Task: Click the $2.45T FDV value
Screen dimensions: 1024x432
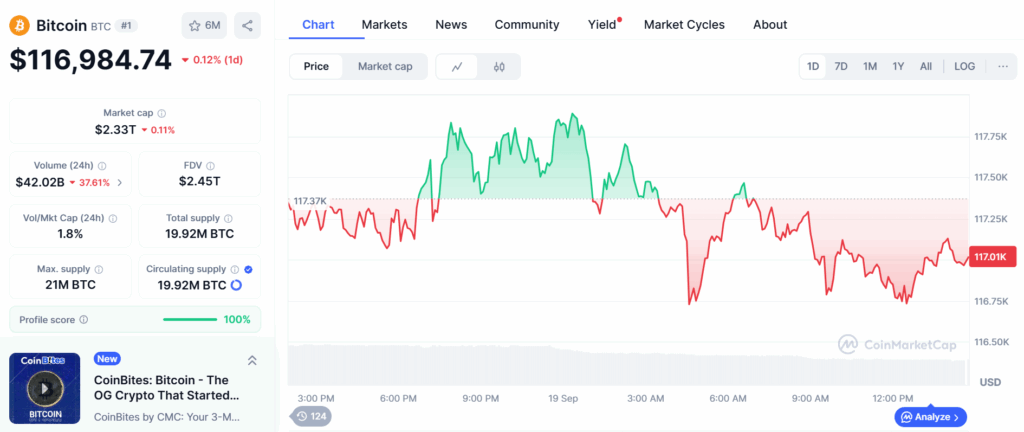Action: pyautogui.click(x=200, y=182)
